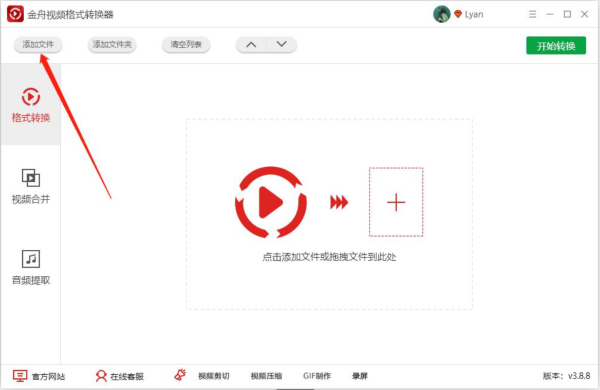Click the dashed plus add-file box
This screenshot has height=390, width=600.
[396, 202]
